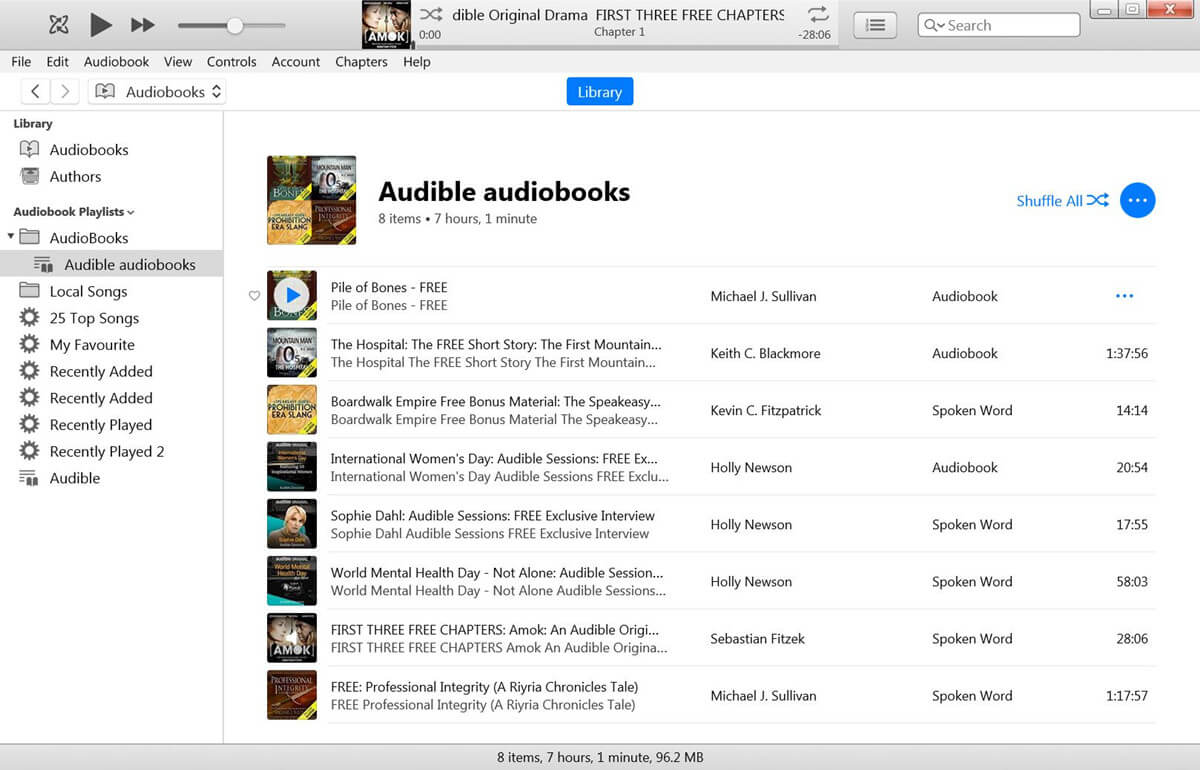Click the status bar item count summary

click(x=600, y=757)
